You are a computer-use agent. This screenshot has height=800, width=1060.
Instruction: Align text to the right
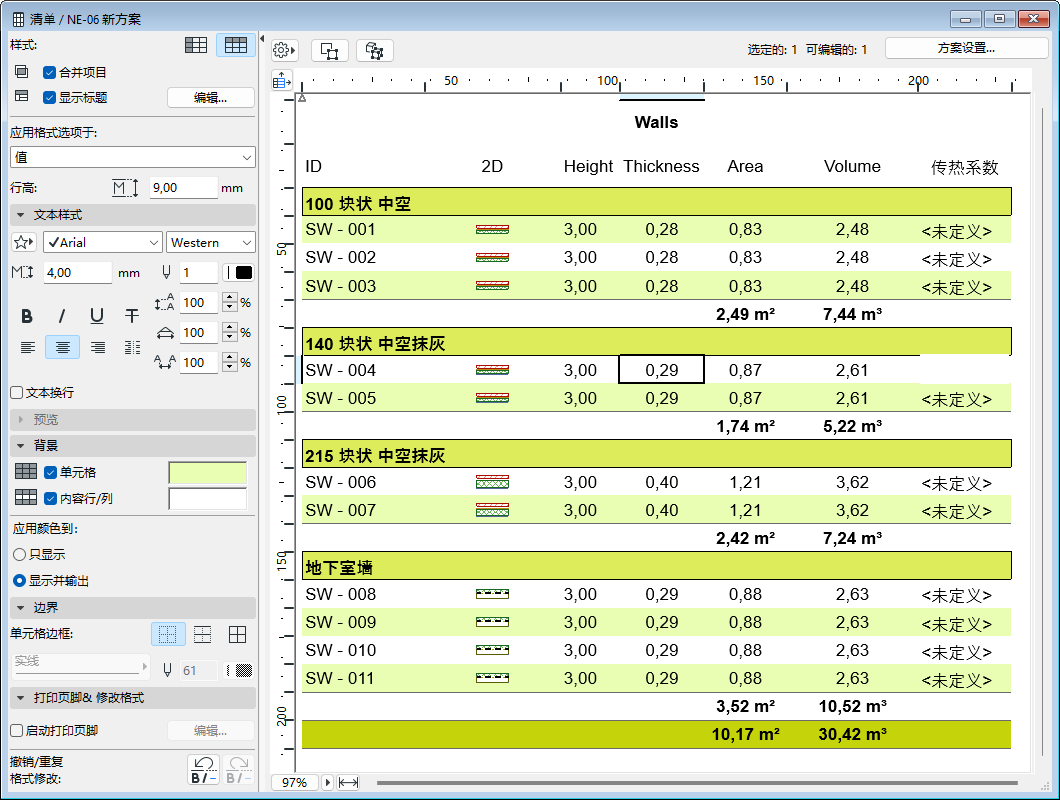click(97, 347)
